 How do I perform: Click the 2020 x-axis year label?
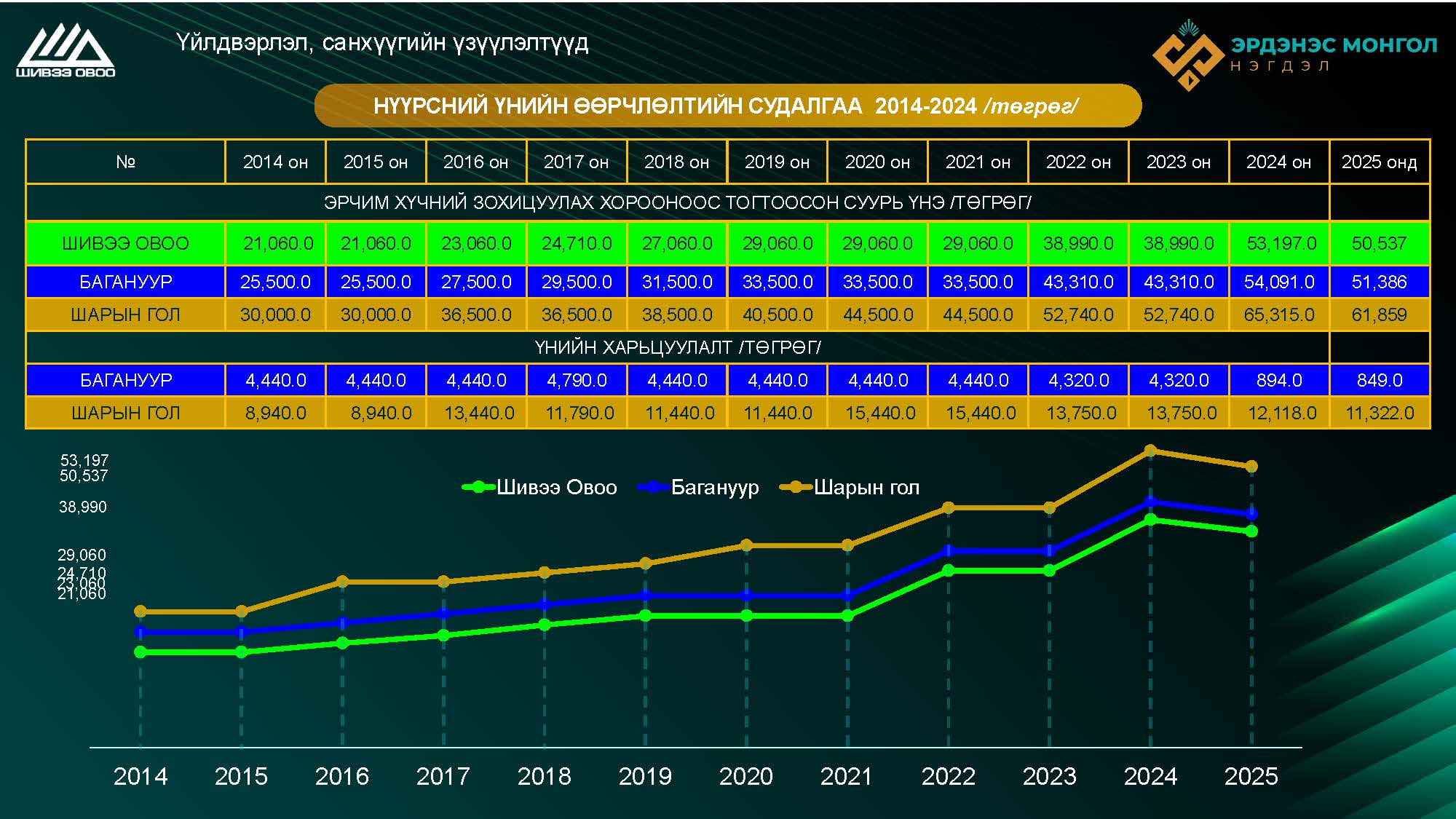click(x=745, y=776)
